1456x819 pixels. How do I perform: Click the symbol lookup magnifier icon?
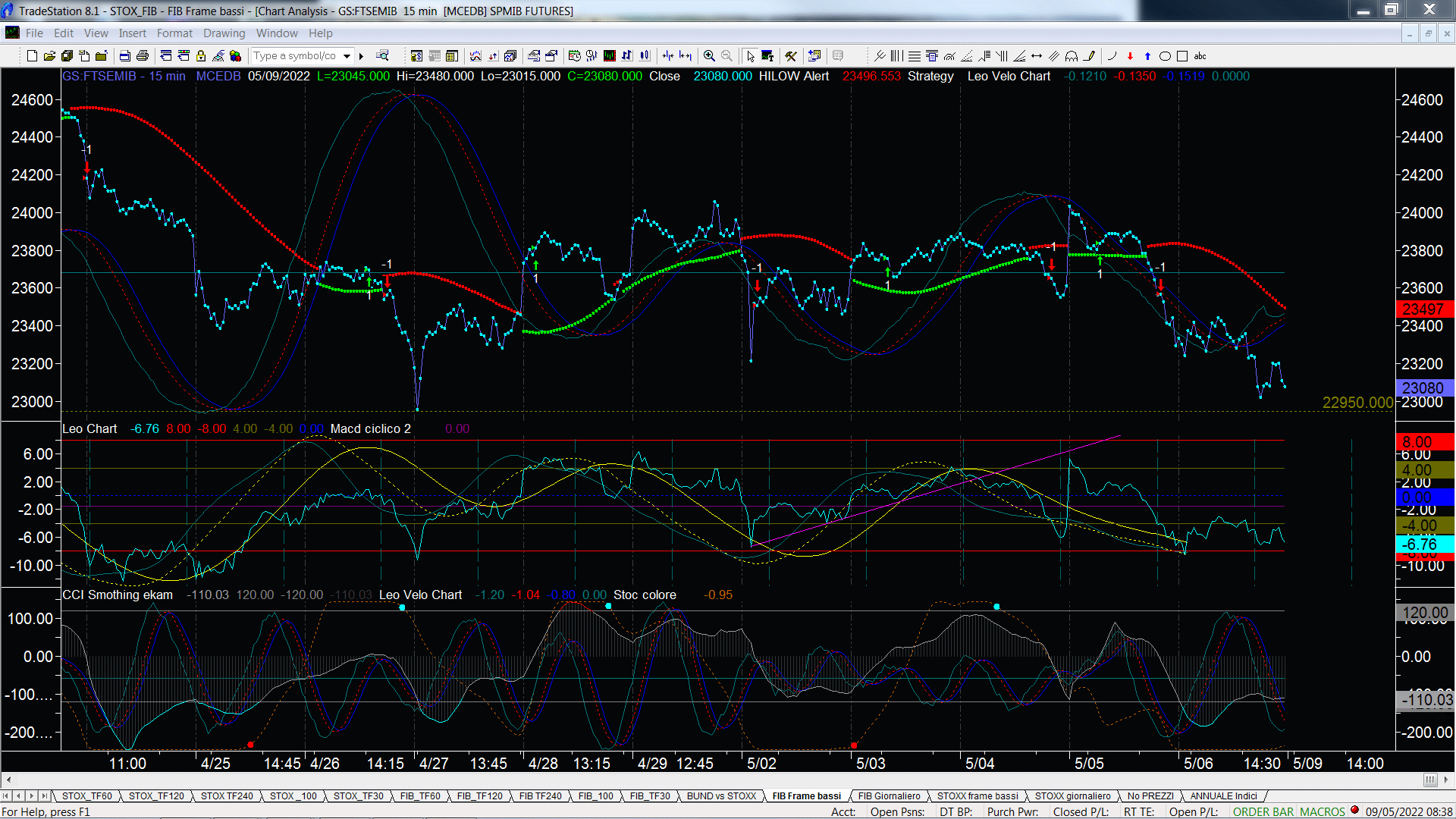point(382,55)
